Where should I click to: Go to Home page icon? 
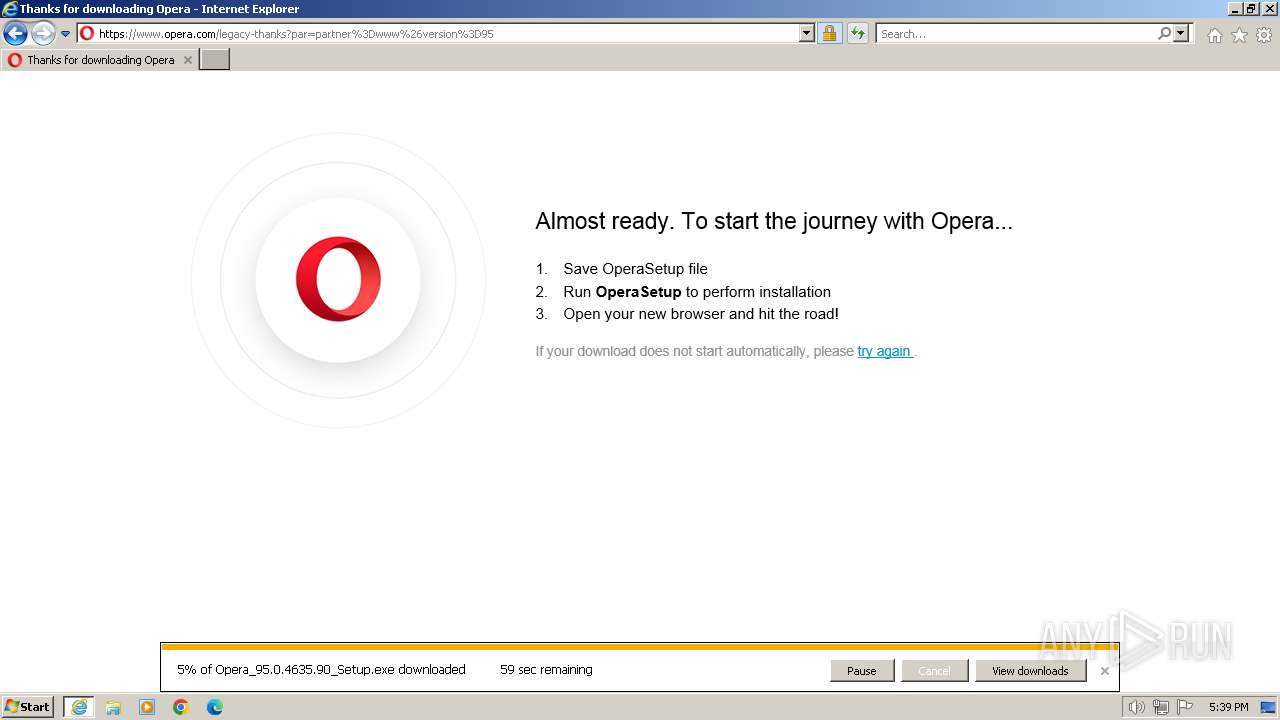(1214, 35)
